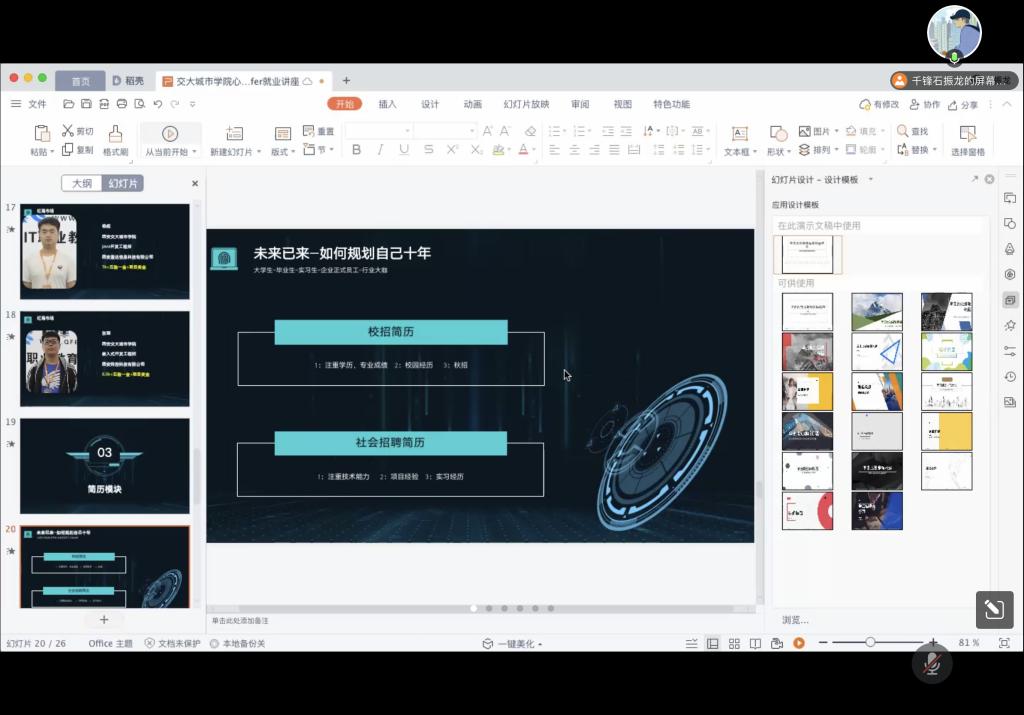The width and height of the screenshot is (1024, 715).
Task: Switch to the Insert (插入) ribbon tab
Action: coord(387,104)
